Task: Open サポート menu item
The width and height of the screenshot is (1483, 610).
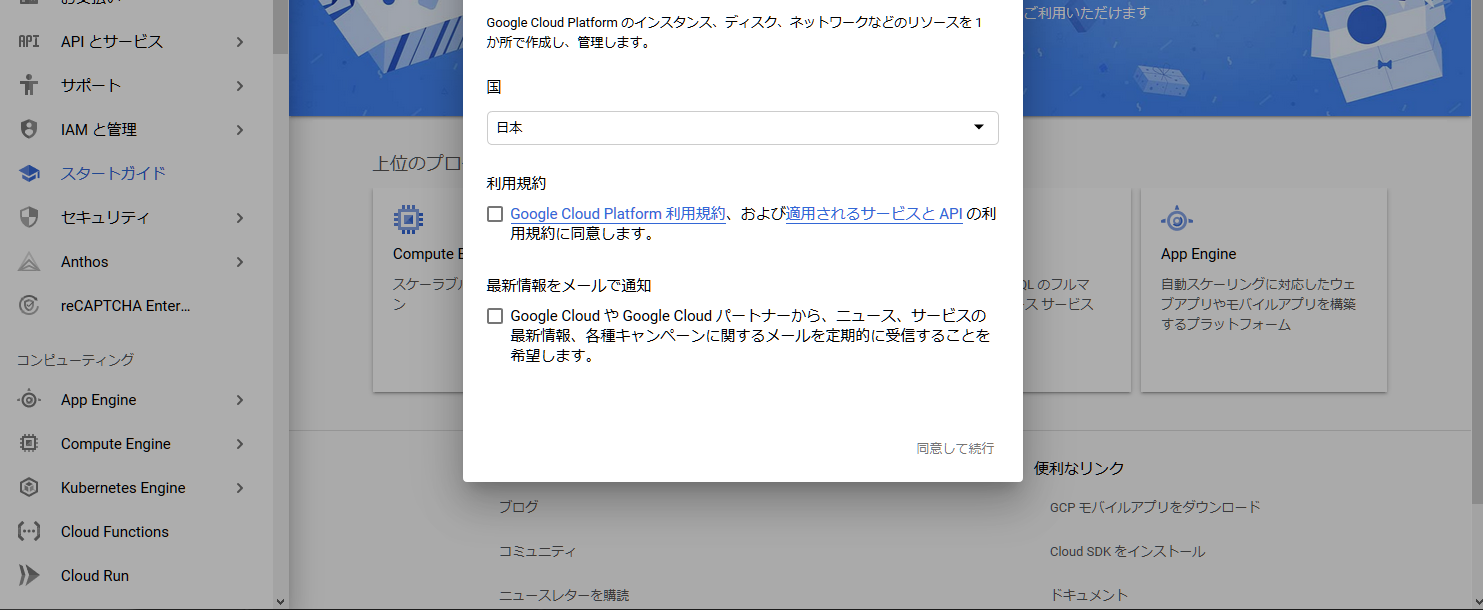Action: click(x=136, y=86)
